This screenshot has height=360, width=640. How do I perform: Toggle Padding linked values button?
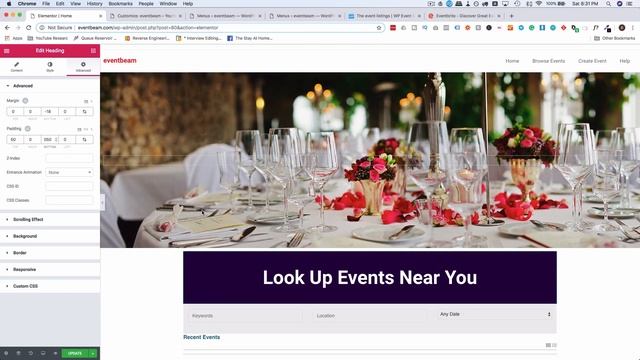pyautogui.click(x=84, y=140)
